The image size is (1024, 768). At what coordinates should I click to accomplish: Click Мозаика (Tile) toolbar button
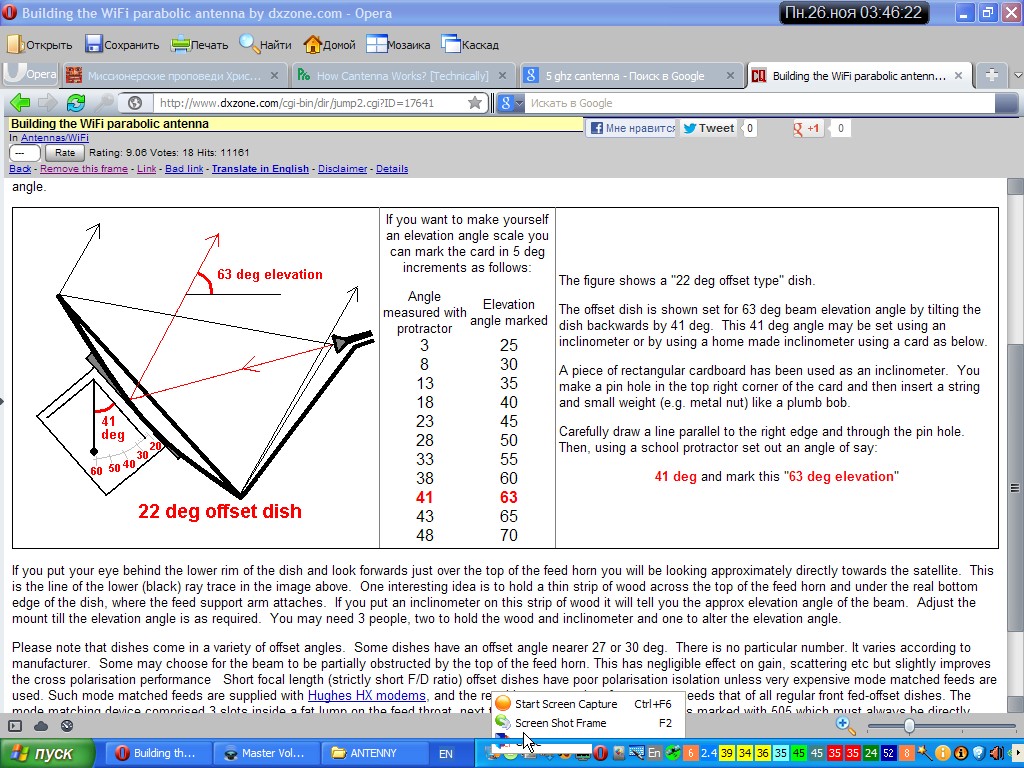[x=398, y=44]
